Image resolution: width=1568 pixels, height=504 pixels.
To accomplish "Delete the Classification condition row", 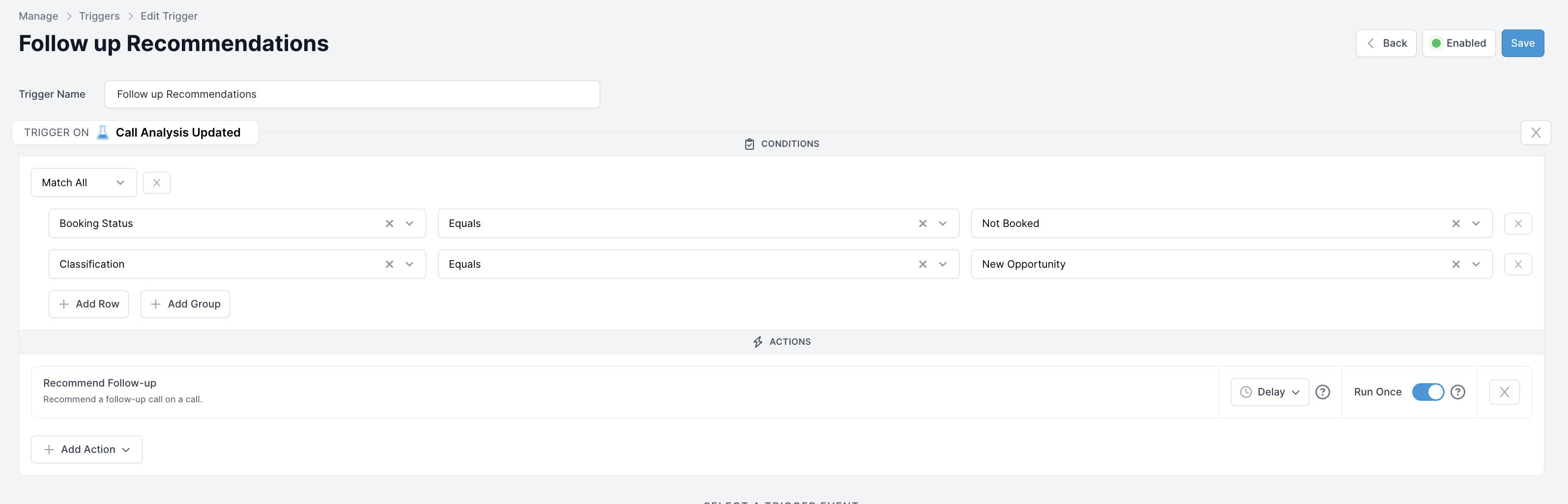I will (1518, 264).
